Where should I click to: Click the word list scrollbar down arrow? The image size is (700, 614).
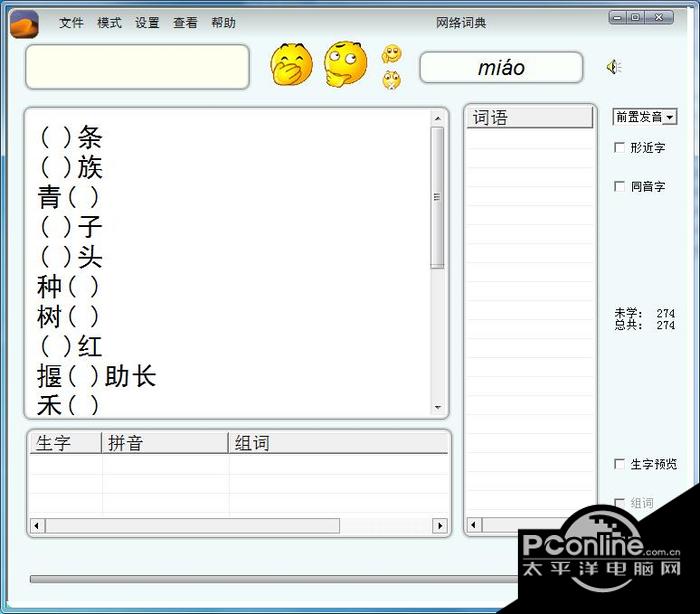click(438, 407)
